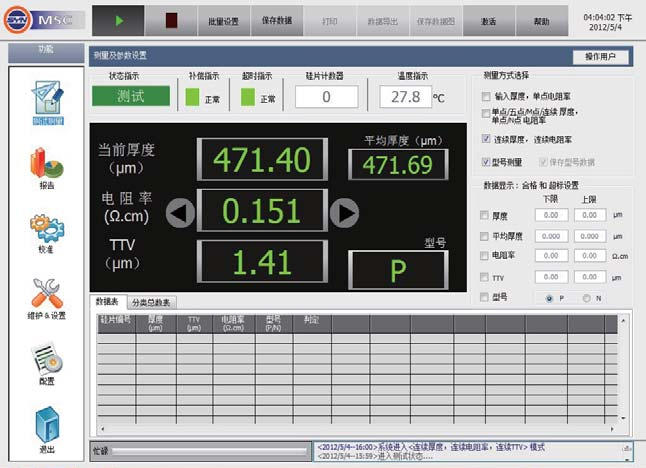
Task: Click table horizontal scroll left arrow
Action: point(102,429)
